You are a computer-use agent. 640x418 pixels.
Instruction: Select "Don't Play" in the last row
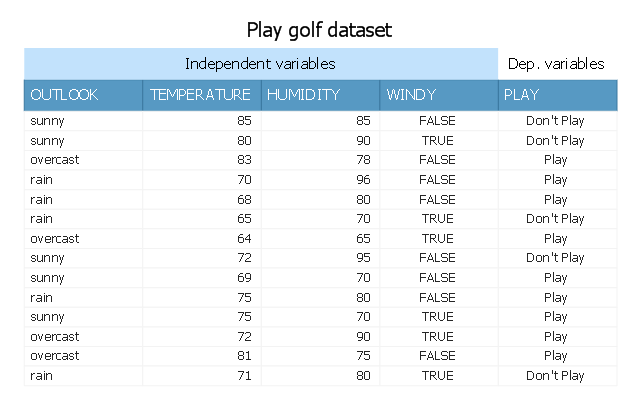click(x=555, y=376)
